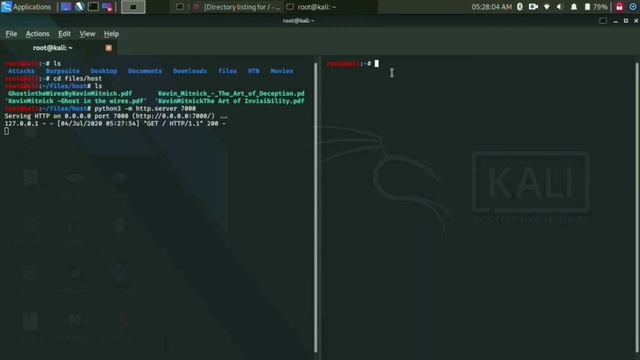Click the blue logout session icon
Screen dimensions: 640x360
633,7
